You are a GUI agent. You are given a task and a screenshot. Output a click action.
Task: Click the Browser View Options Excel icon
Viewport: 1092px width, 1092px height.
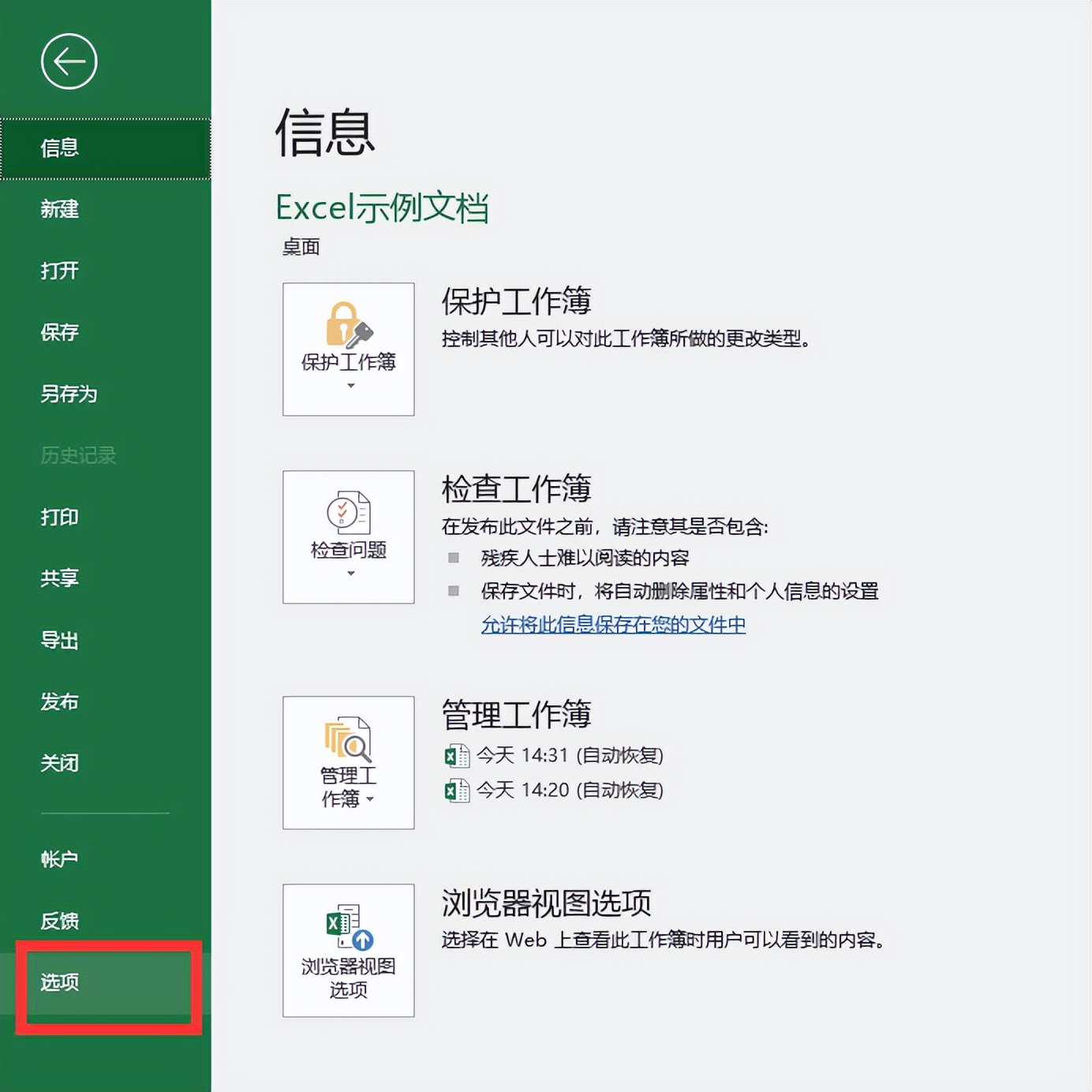[350, 927]
